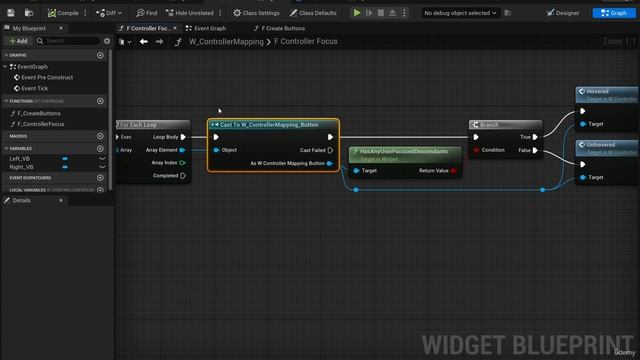This screenshot has height=360, width=640.
Task: Click the Cast Failed exec pin
Action: coord(330,150)
